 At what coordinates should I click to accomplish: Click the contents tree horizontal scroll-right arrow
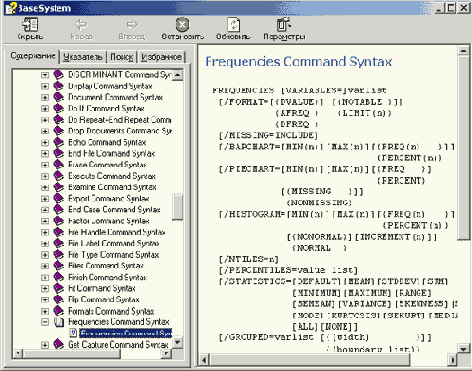[x=166, y=354]
